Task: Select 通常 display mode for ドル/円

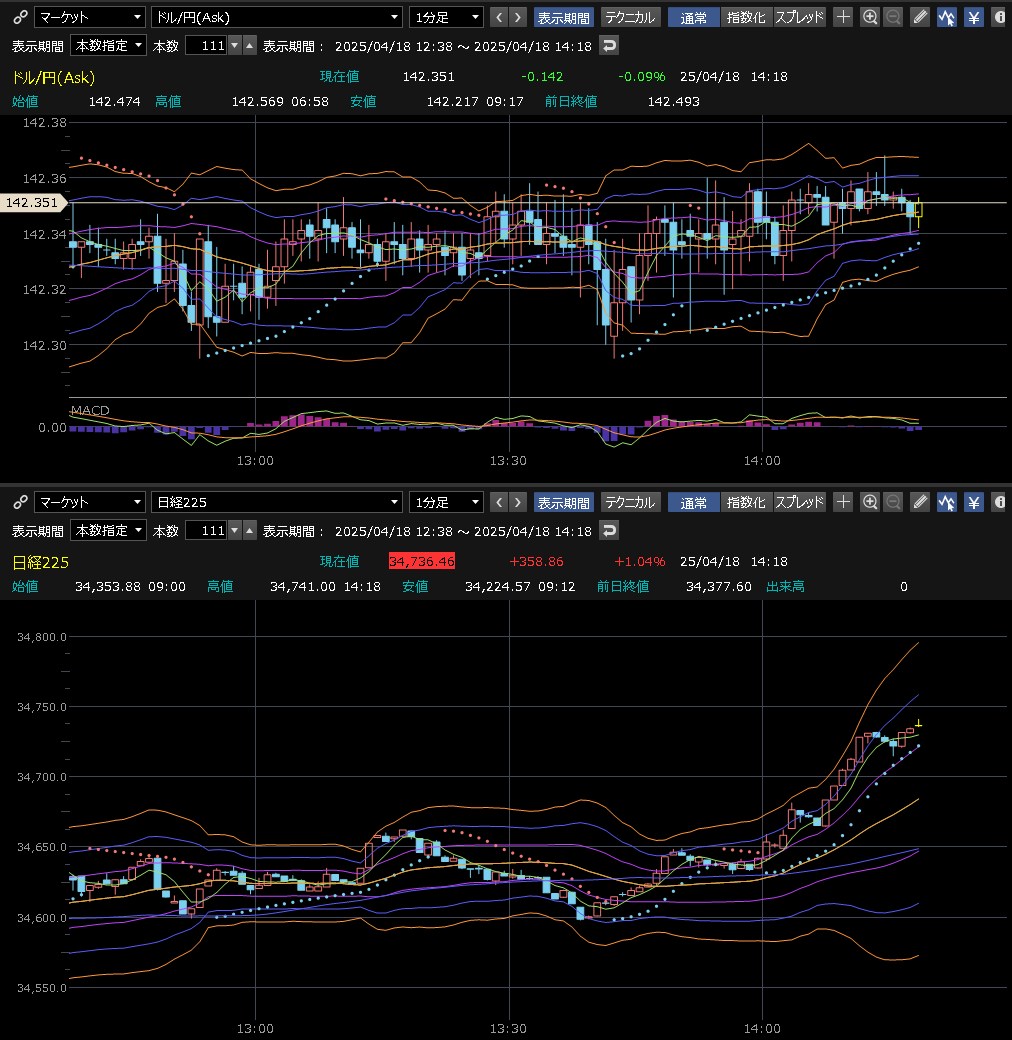Action: [x=694, y=17]
